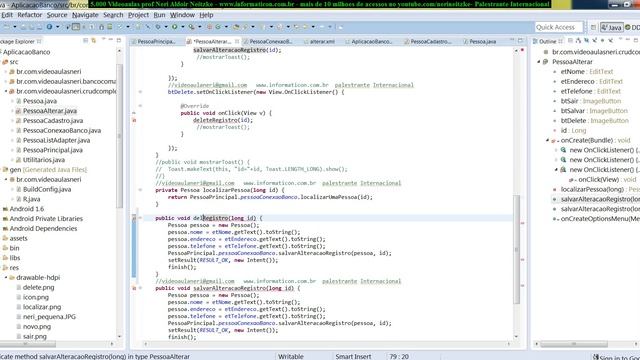Toggle Hide Fields in Outline toolbar
The height and width of the screenshot is (360, 640).
(x=586, y=41)
